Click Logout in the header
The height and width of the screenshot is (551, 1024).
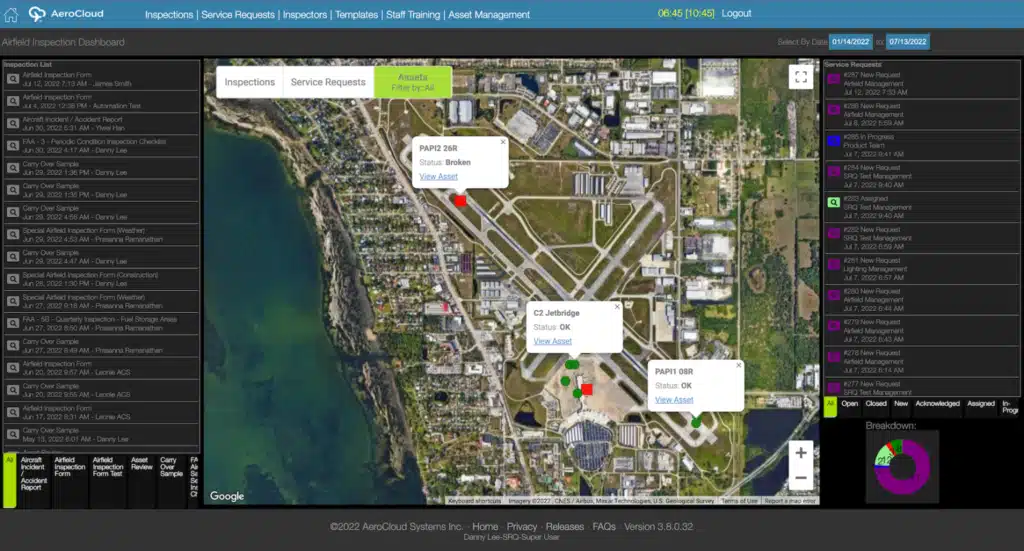(736, 14)
